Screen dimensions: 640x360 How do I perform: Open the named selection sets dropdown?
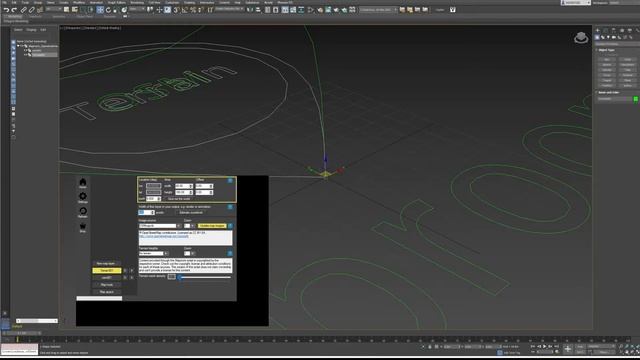pos(229,9)
